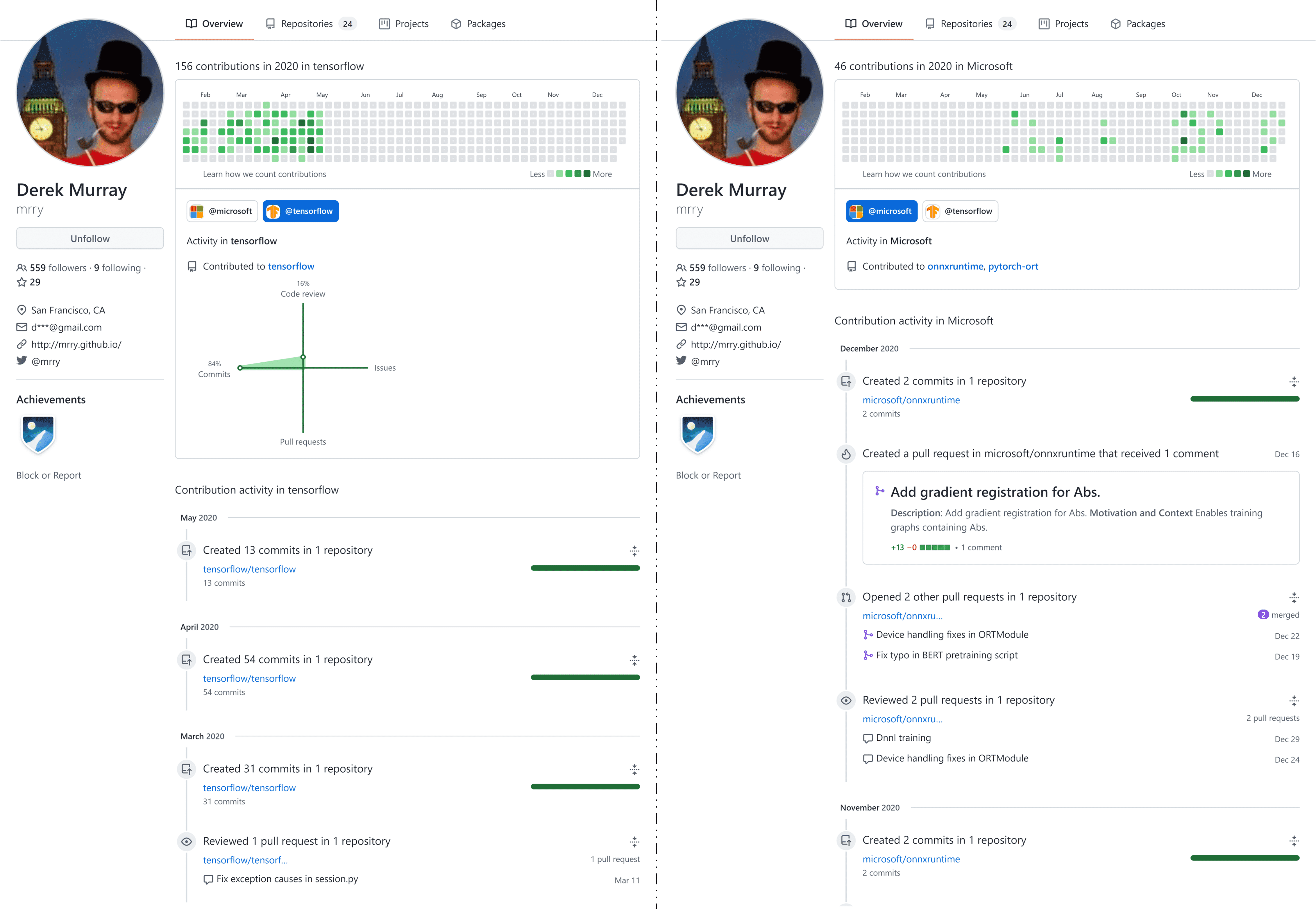This screenshot has width=1316, height=909.
Task: Click the left profile's Twitter bird icon
Action: pyautogui.click(x=22, y=360)
